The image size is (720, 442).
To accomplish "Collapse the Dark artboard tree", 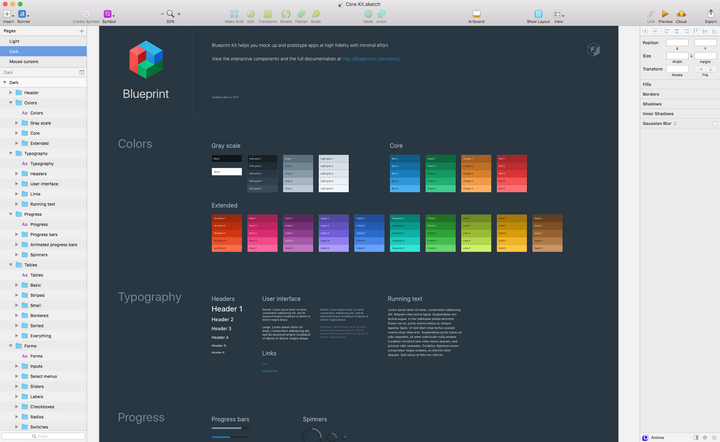I will pyautogui.click(x=5, y=83).
